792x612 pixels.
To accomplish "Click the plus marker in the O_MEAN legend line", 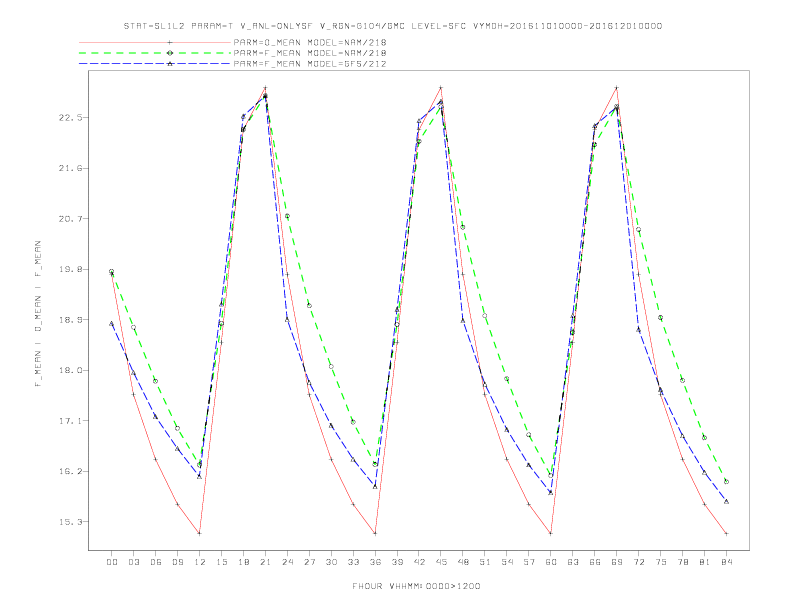I will (170, 42).
